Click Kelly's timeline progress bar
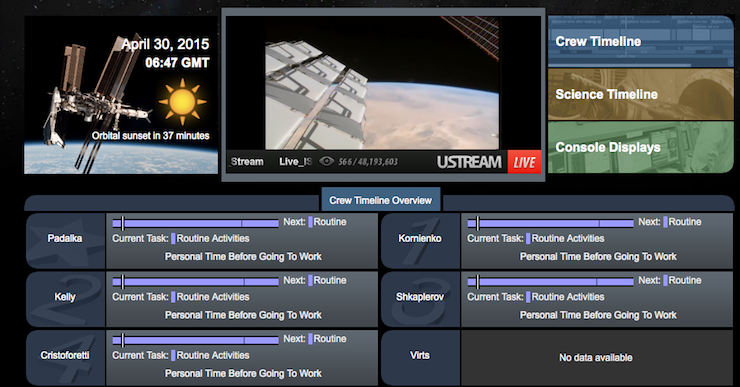This screenshot has height=387, width=740. click(x=195, y=282)
